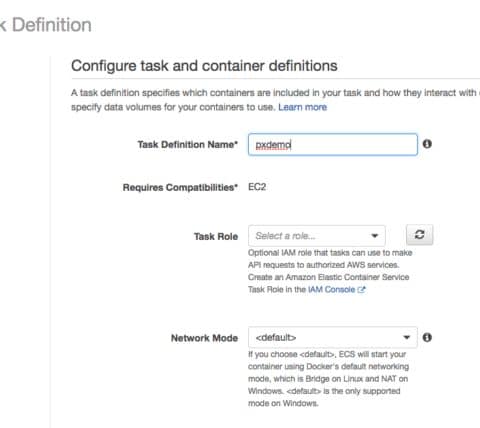Open the Learn more link

302,107
